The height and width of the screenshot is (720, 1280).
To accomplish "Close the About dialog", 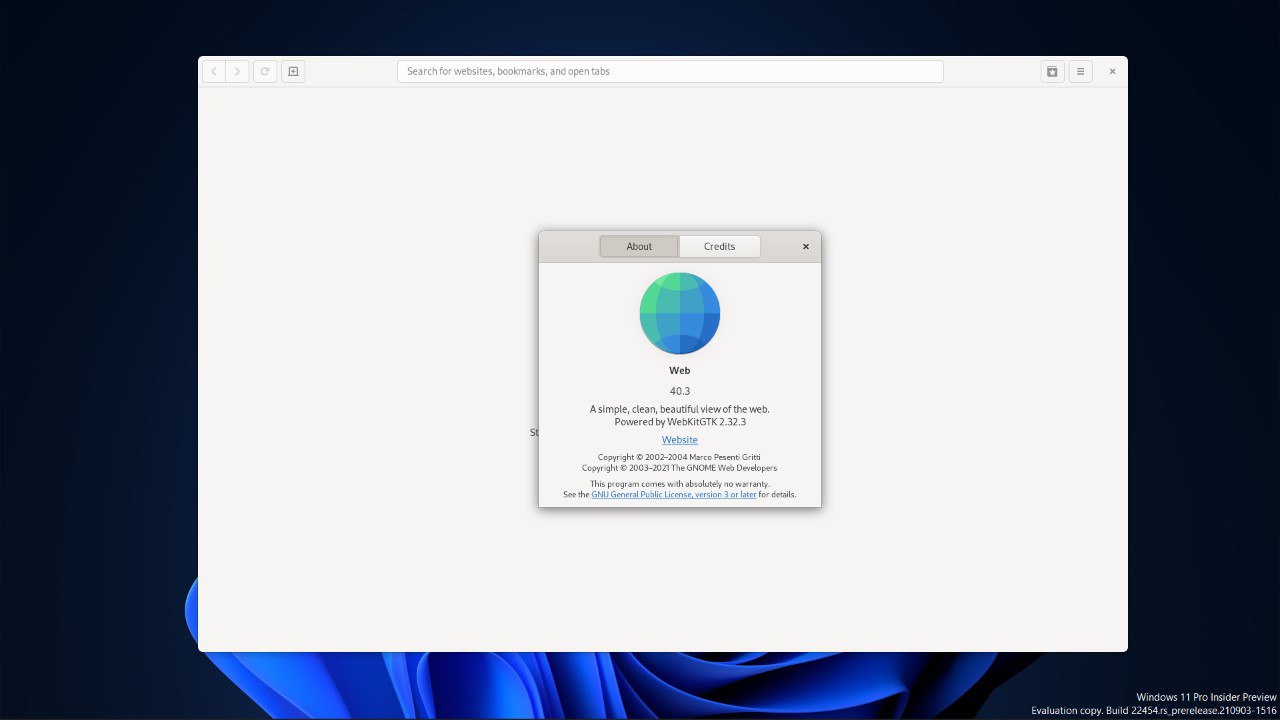I will pos(806,246).
